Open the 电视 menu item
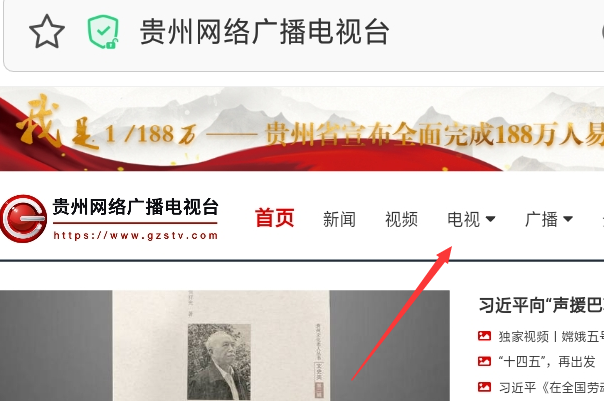The width and height of the screenshot is (604, 401). coord(463,219)
